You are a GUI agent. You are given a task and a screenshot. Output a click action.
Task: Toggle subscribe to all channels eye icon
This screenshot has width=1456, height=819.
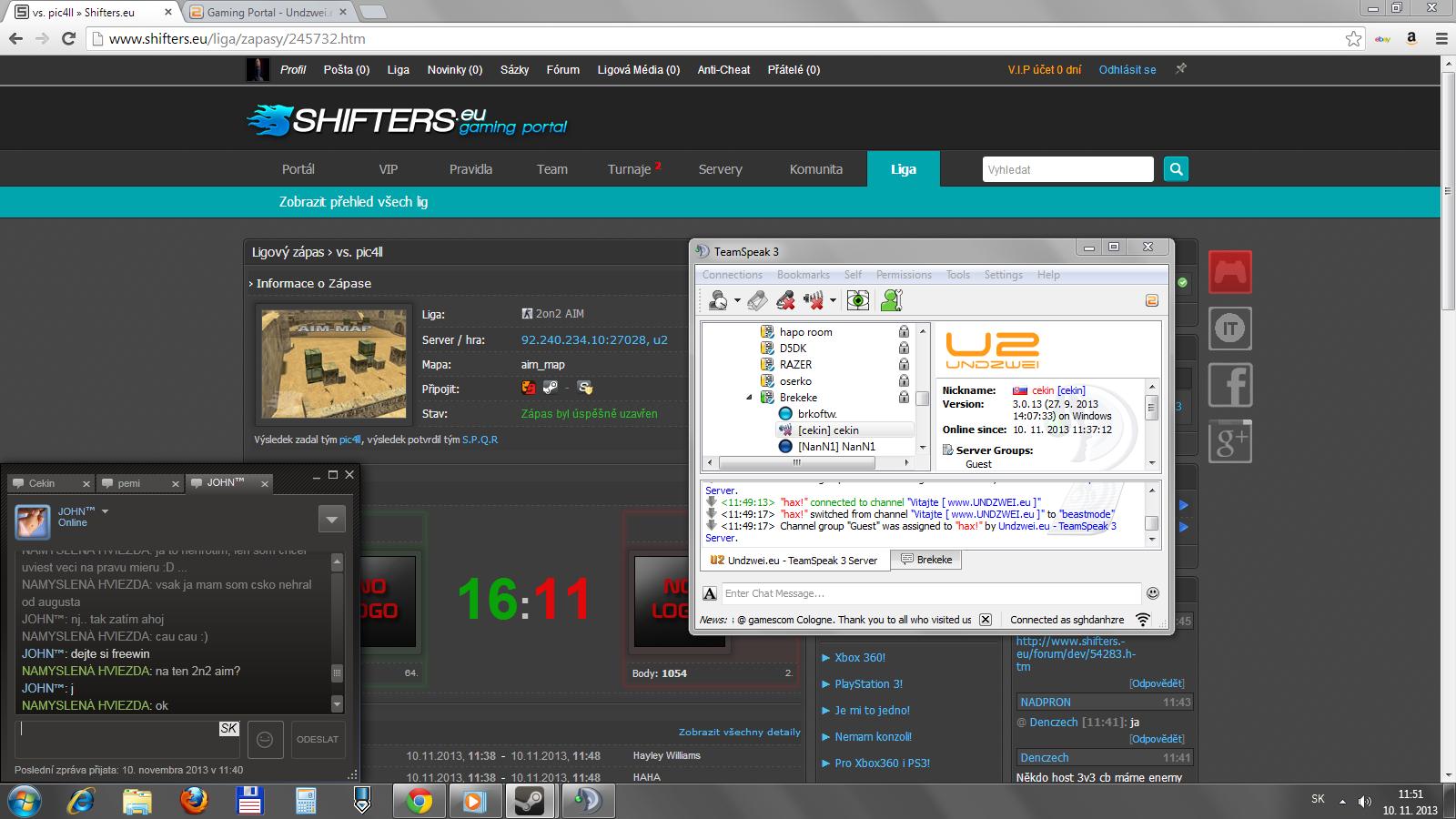[x=857, y=300]
